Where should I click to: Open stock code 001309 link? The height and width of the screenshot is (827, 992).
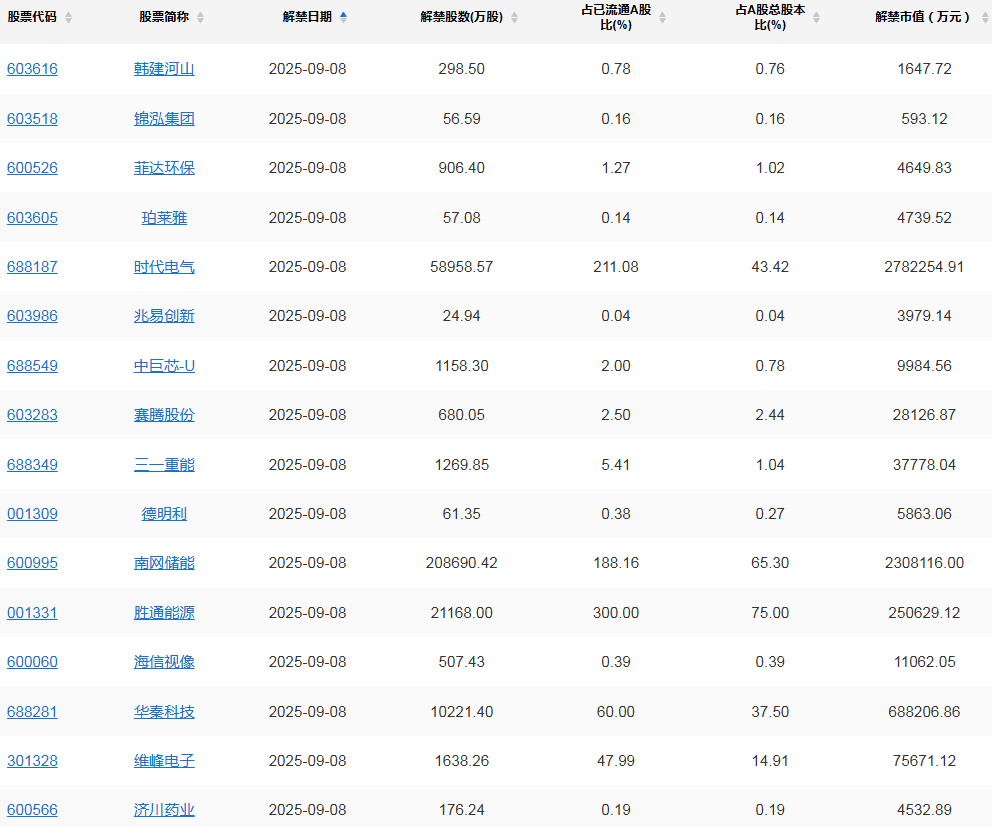(x=32, y=514)
